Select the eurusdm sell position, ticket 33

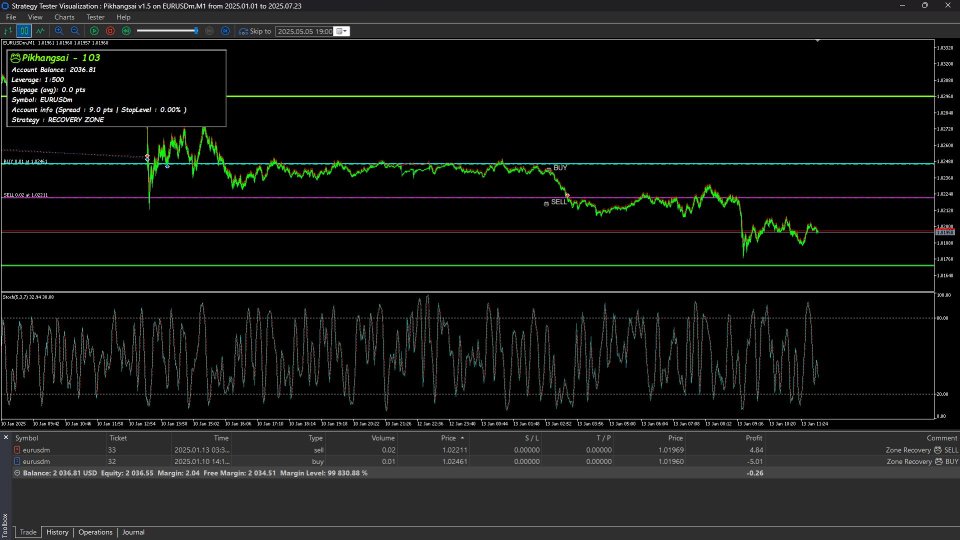click(x=486, y=449)
